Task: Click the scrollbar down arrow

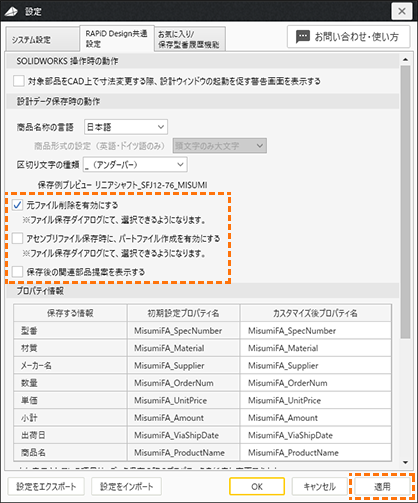Action: pyautogui.click(x=405, y=462)
